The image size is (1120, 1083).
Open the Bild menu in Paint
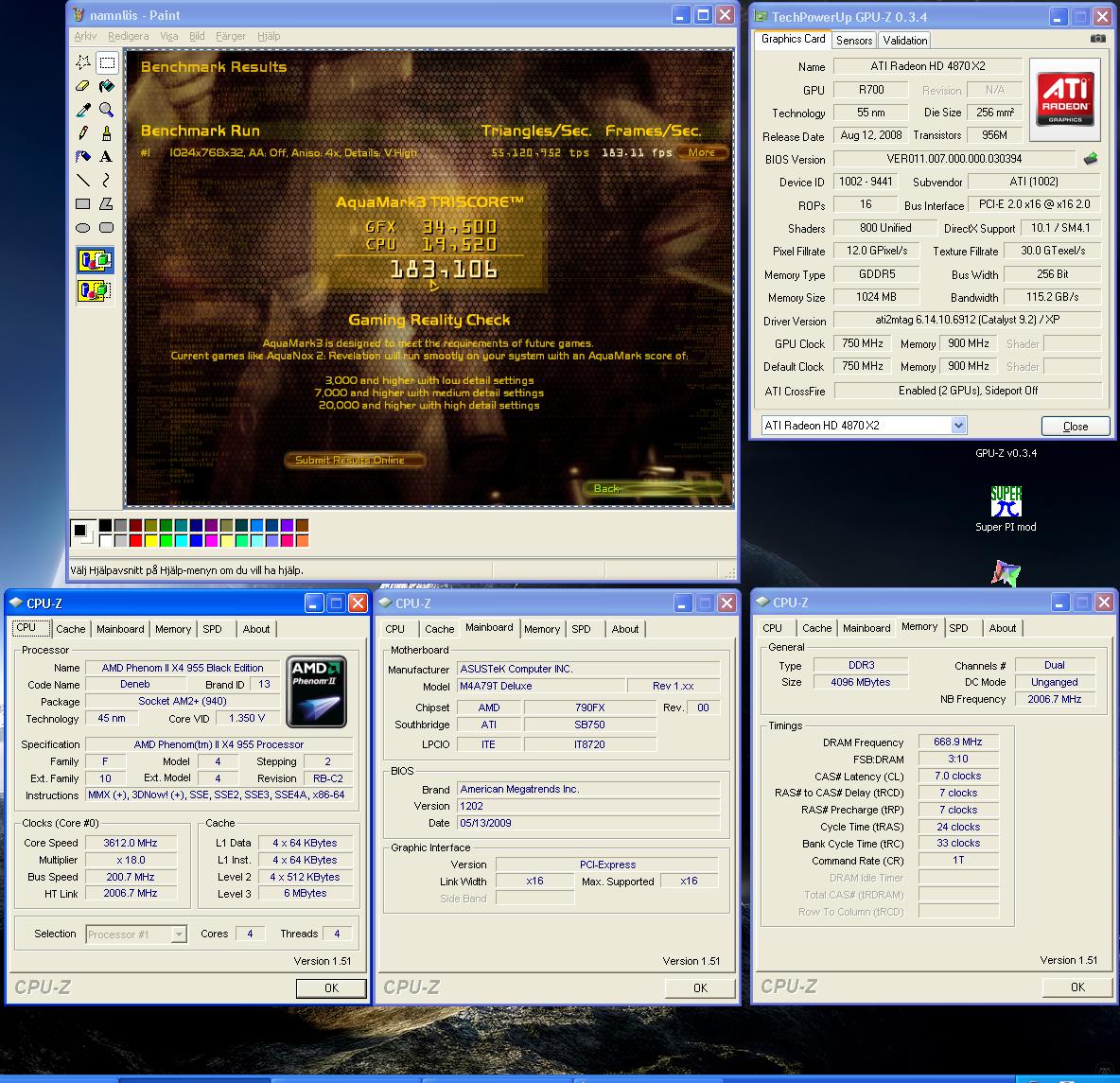pos(197,36)
